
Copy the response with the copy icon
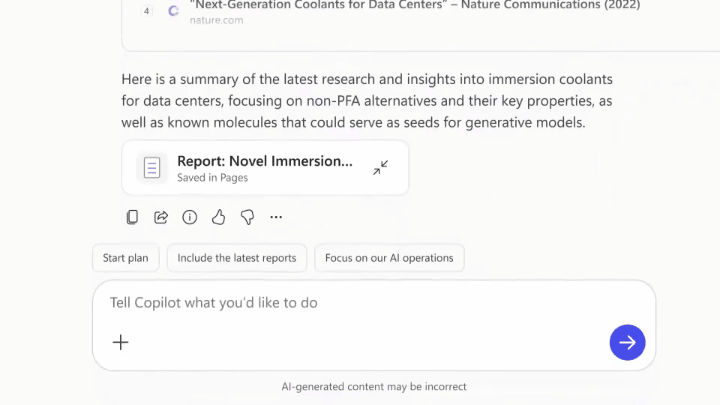point(133,217)
